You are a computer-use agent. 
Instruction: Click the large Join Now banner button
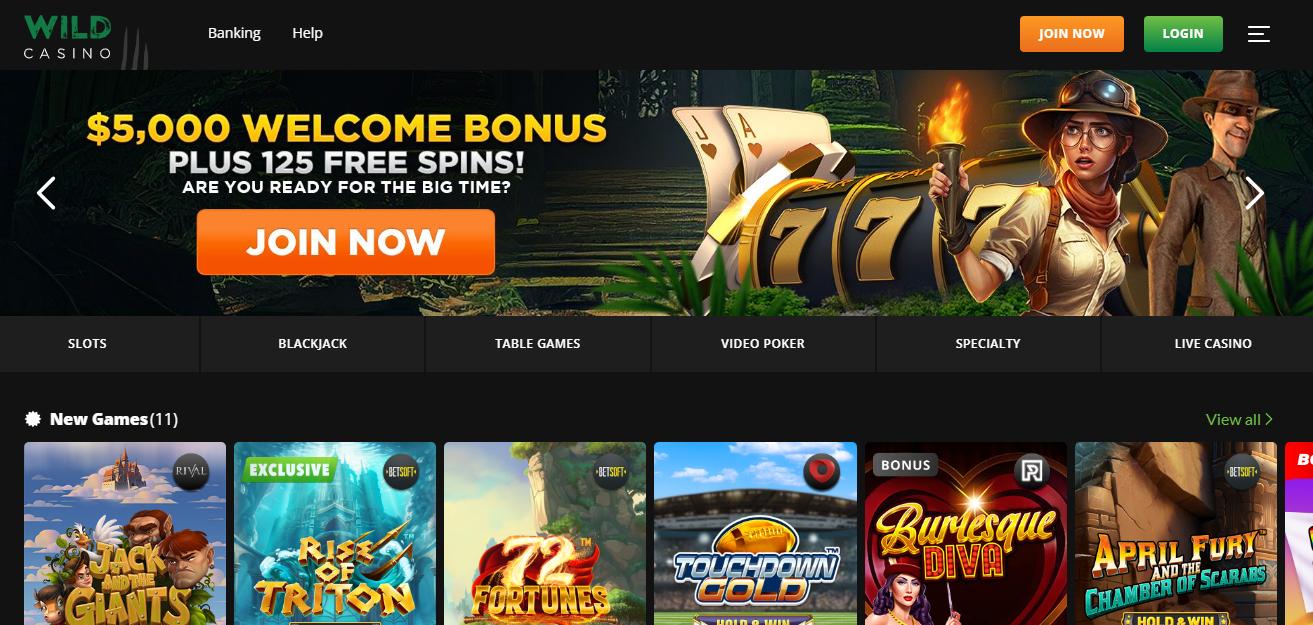[346, 242]
